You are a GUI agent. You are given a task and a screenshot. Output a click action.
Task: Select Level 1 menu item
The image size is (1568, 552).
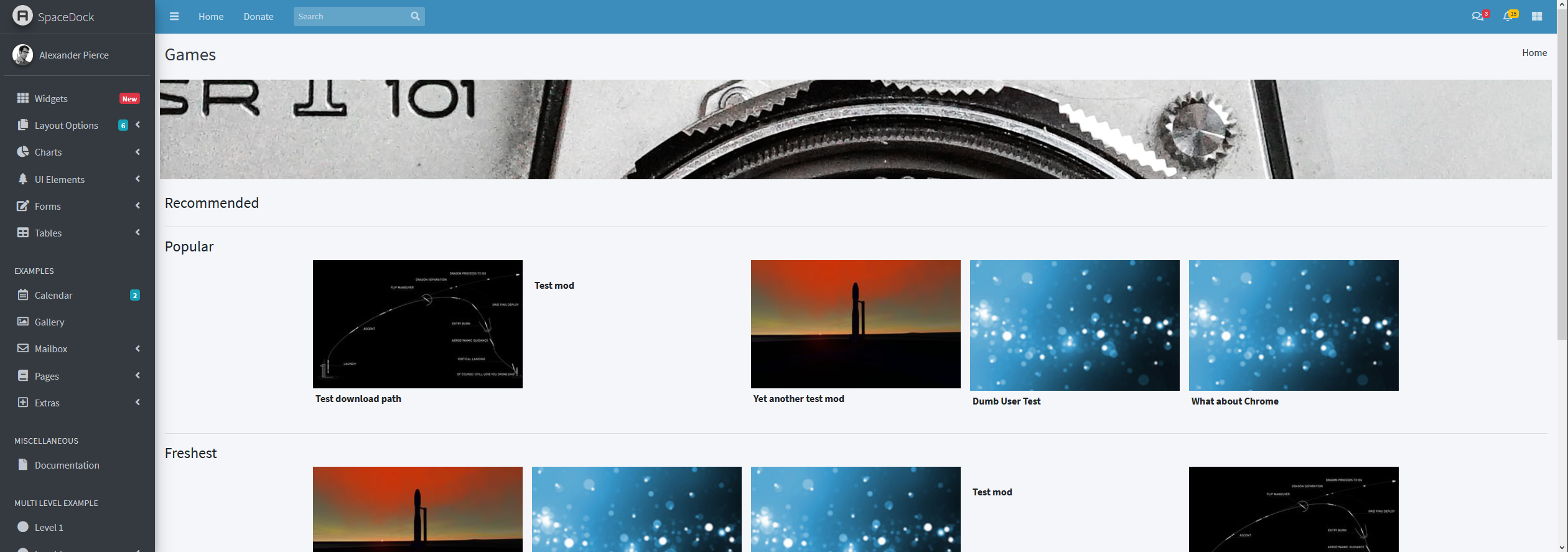point(77,527)
